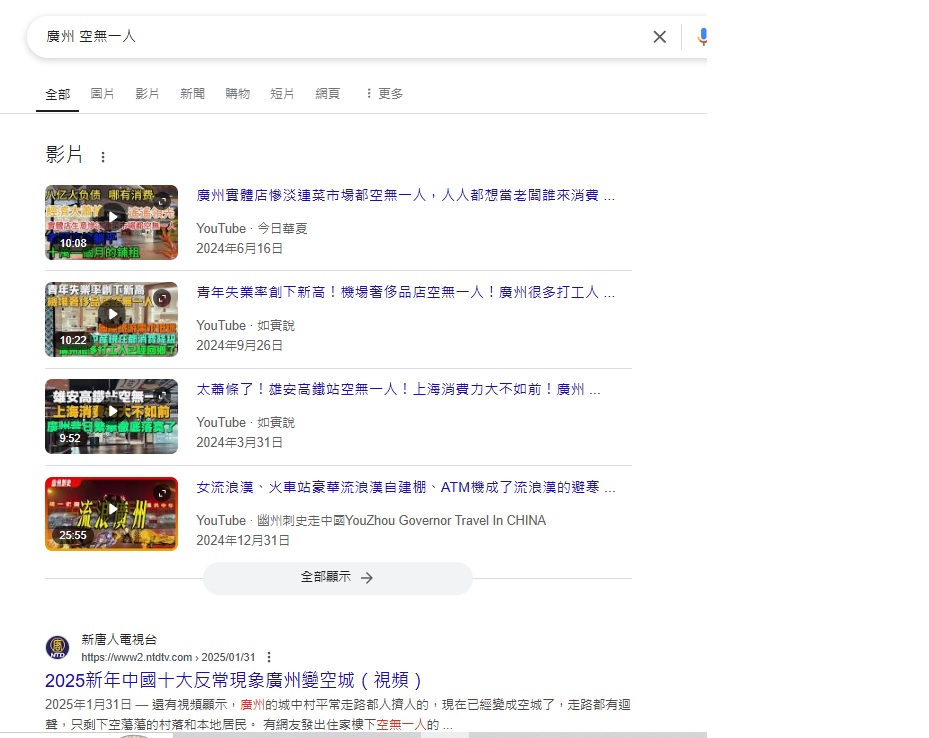This screenshot has height=738, width=929.
Task: Open options menu next to 影片 heading
Action: tap(103, 157)
